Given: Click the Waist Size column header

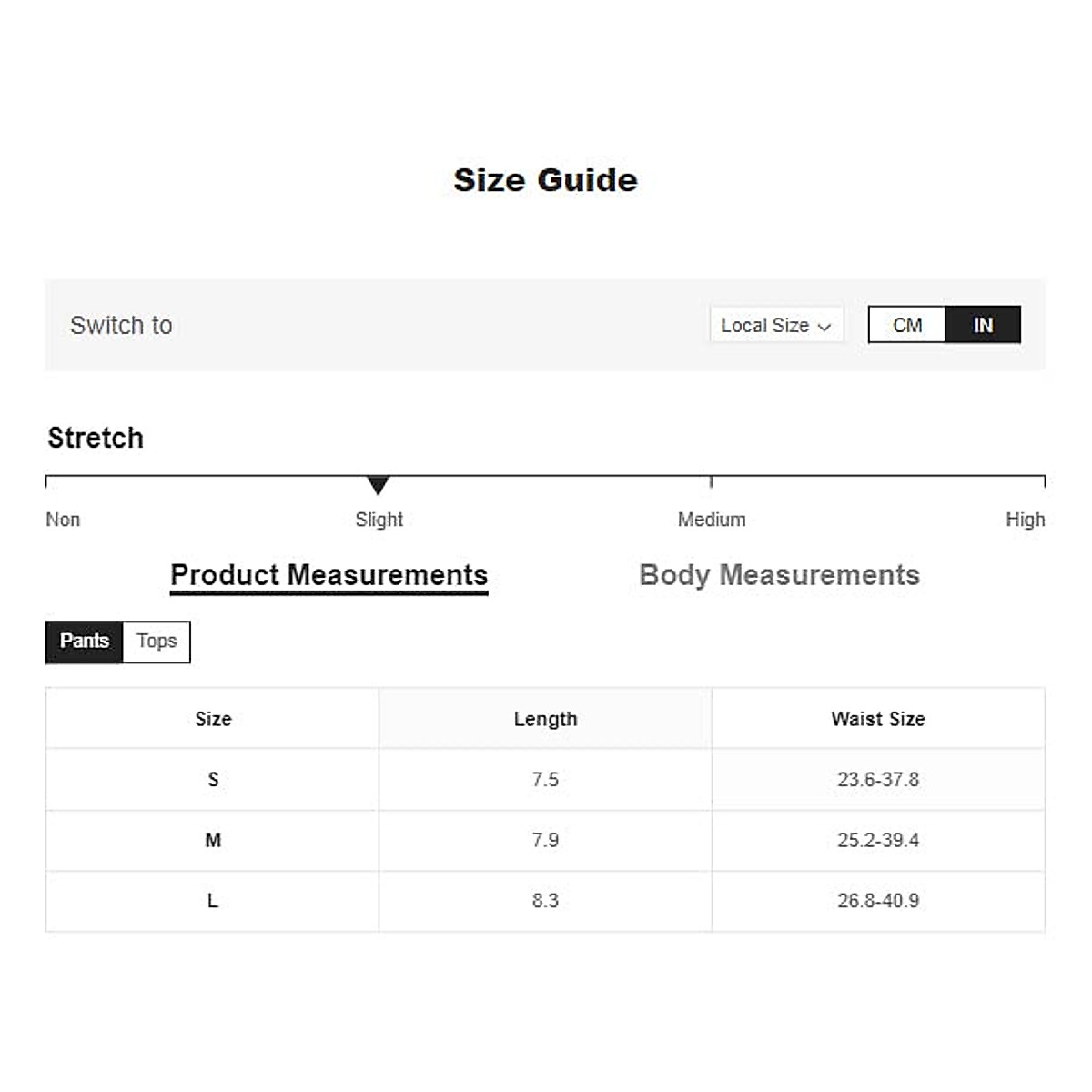Looking at the screenshot, I should coord(878,719).
